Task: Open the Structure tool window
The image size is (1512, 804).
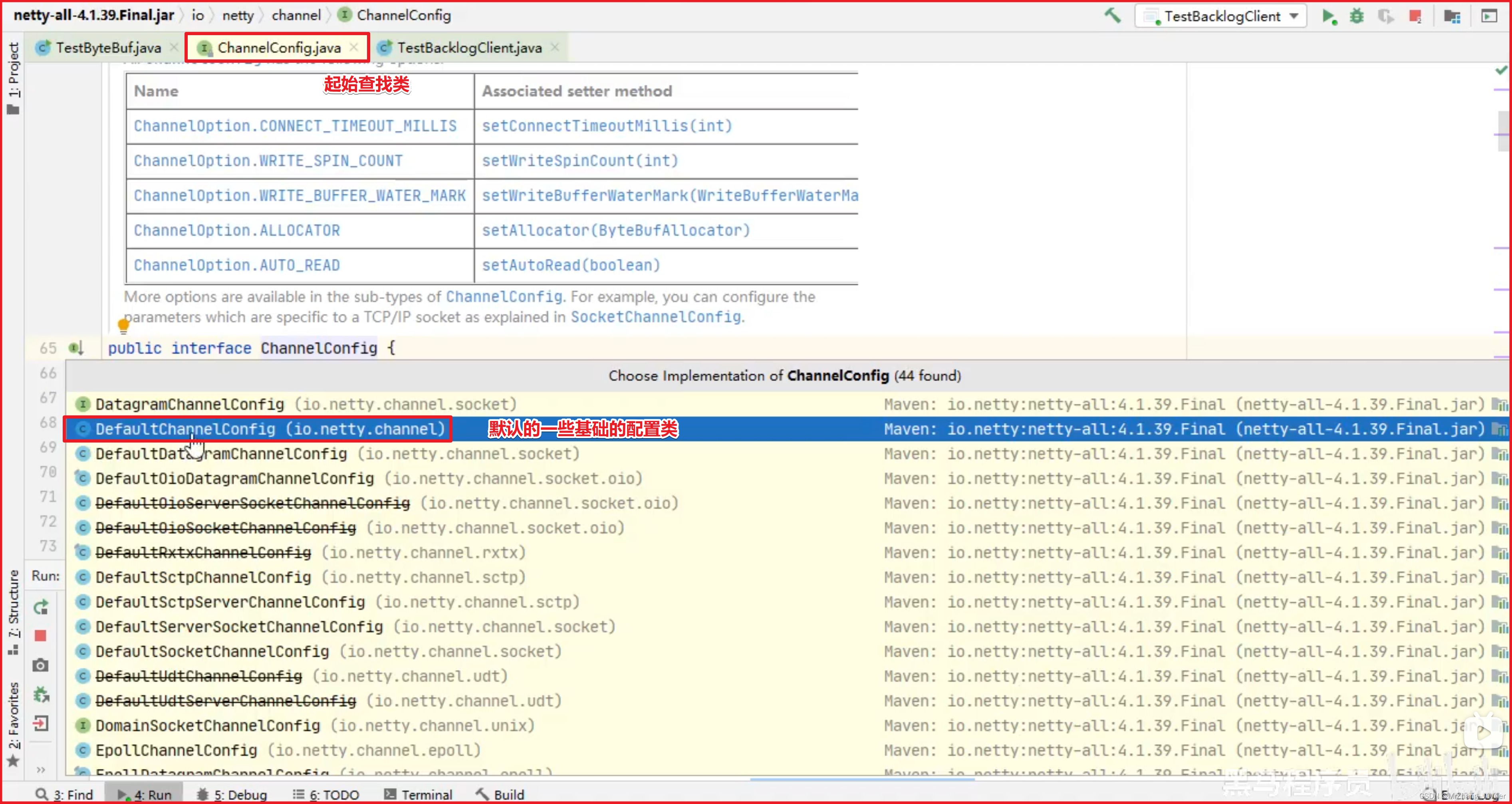Action: tap(13, 612)
